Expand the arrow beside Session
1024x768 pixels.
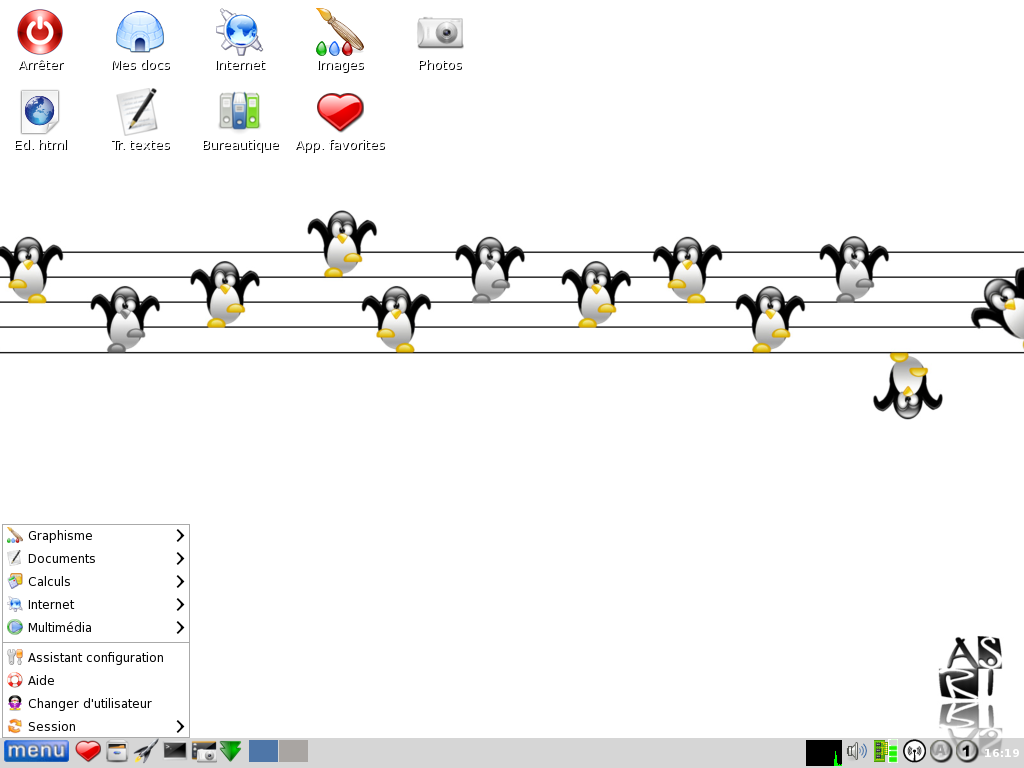click(x=180, y=726)
